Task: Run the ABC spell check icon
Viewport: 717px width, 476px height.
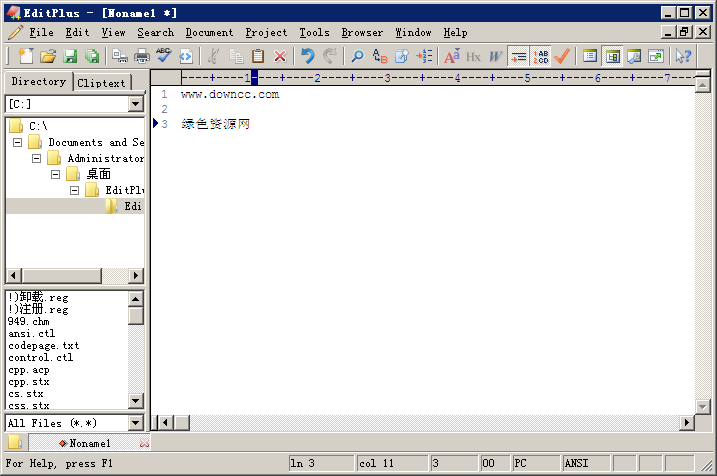Action: 164,57
